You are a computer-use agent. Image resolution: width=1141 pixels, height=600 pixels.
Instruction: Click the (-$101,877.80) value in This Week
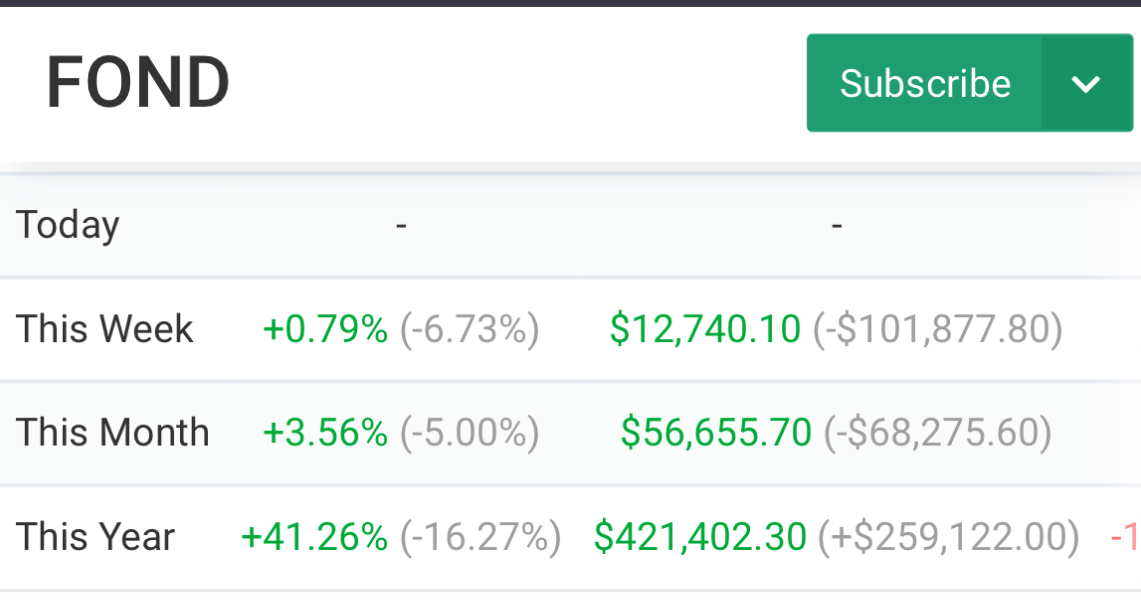pos(937,329)
